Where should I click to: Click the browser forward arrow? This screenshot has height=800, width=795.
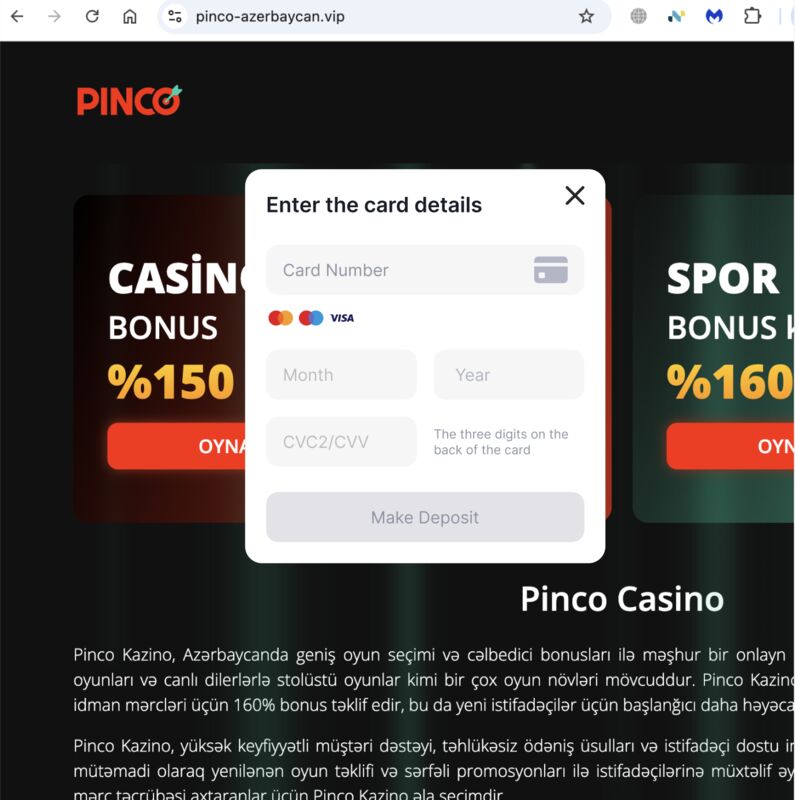pos(54,16)
